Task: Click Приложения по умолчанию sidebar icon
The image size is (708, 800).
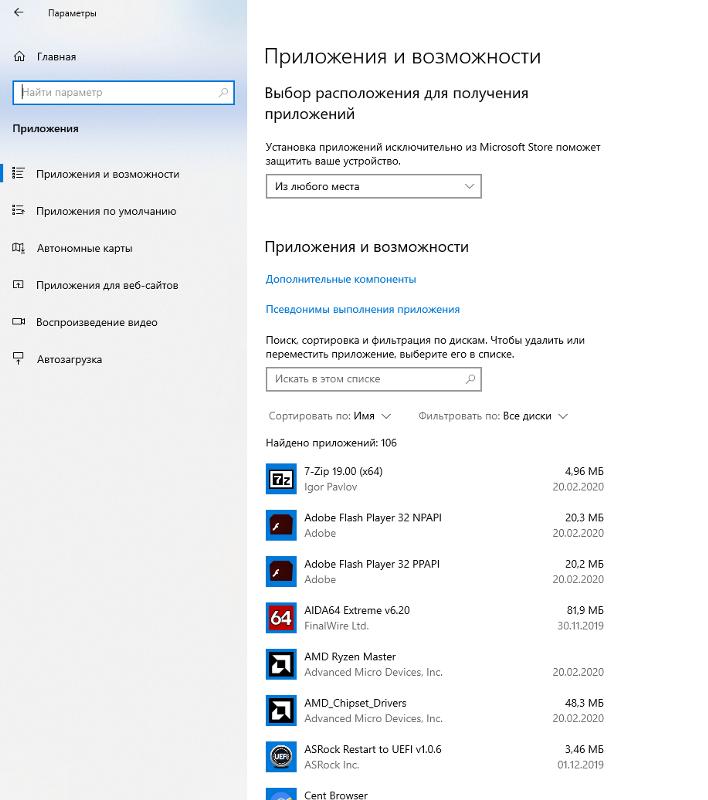Action: click(x=18, y=210)
